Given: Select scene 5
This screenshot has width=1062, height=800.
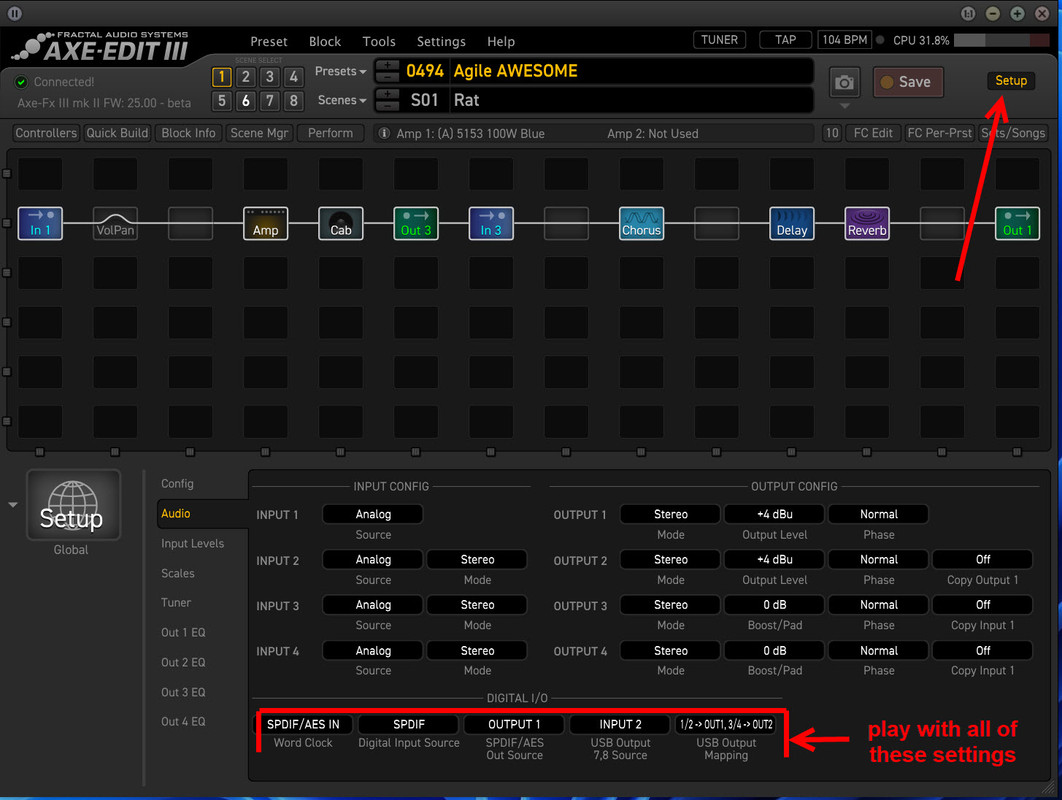Looking at the screenshot, I should coord(221,101).
